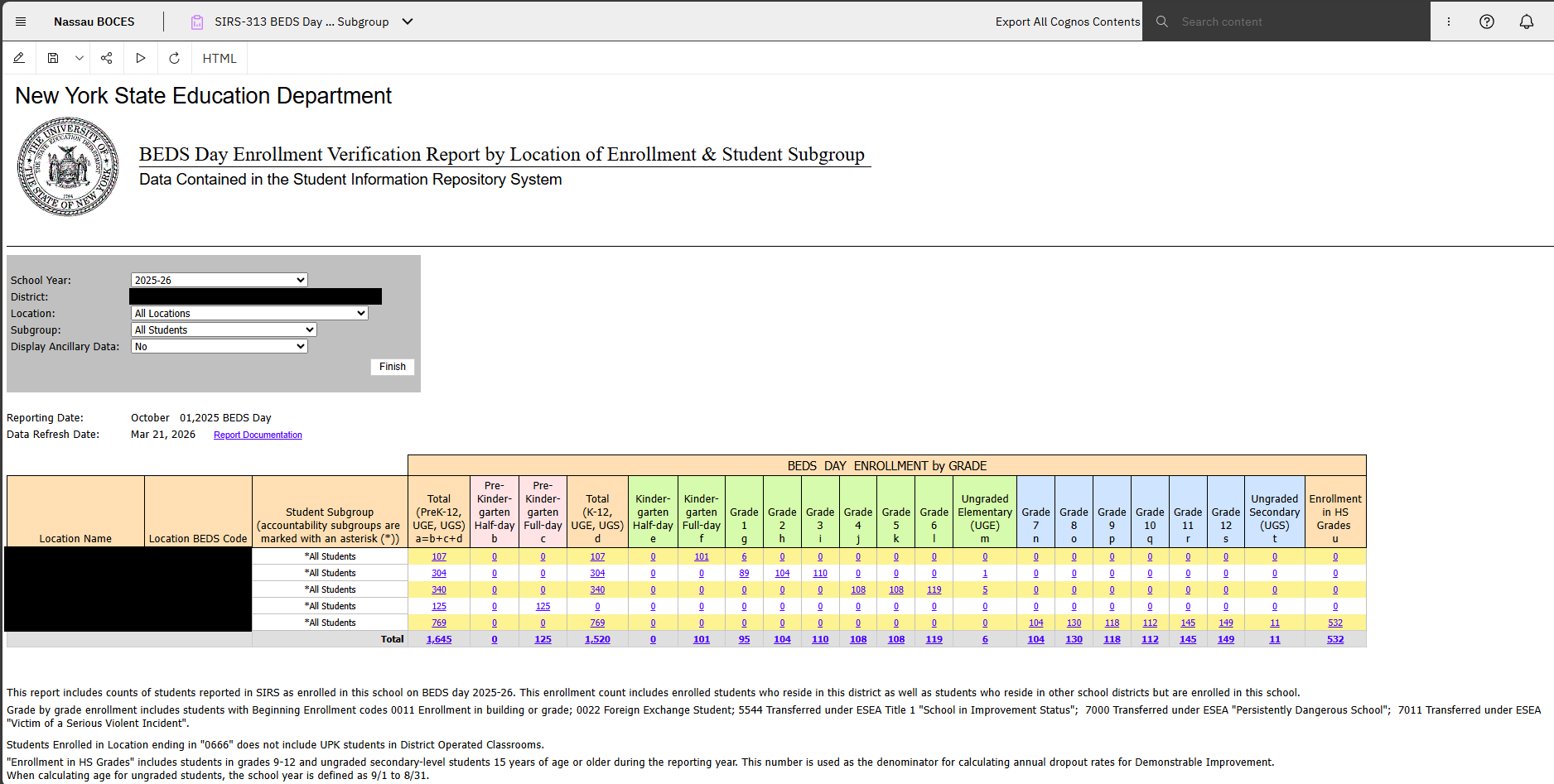The width and height of the screenshot is (1554, 784).
Task: Open the hamburger navigation menu
Action: (x=21, y=22)
